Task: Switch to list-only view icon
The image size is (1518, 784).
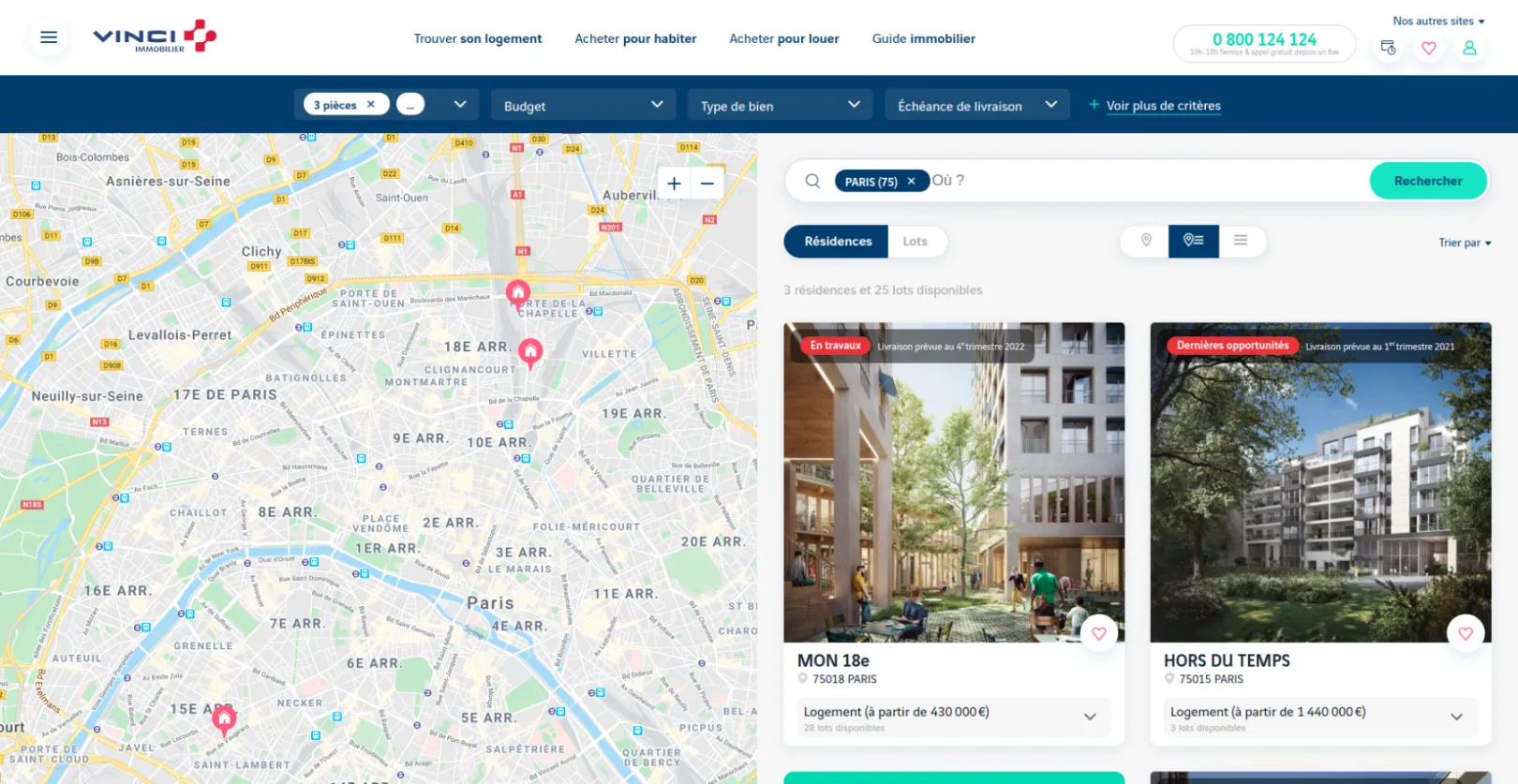Action: [1241, 241]
